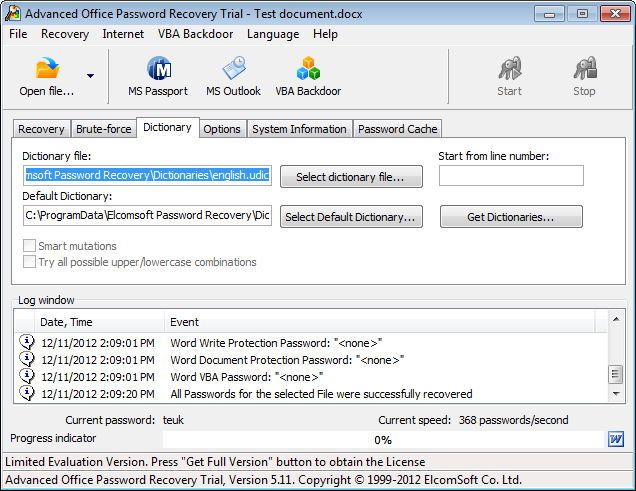This screenshot has width=636, height=491.
Task: Click the Get Dictionaries button
Action: (511, 217)
